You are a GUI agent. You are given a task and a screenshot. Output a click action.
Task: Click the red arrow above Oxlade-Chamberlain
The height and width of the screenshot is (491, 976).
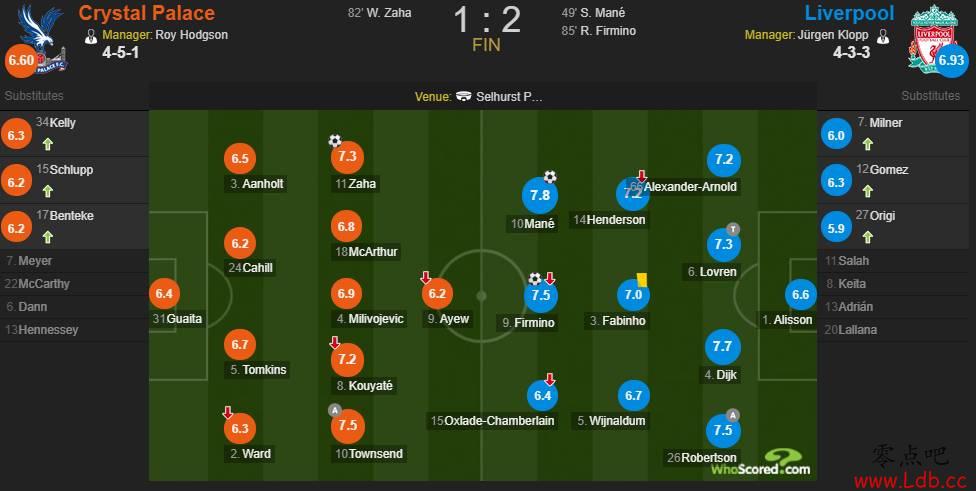(550, 379)
